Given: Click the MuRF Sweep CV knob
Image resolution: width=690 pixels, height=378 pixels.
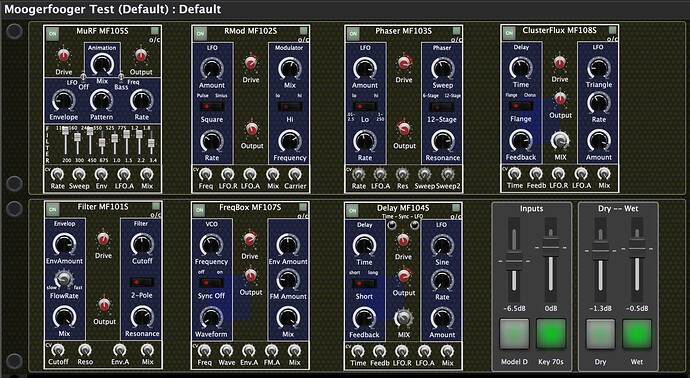Looking at the screenshot, I should [79, 175].
